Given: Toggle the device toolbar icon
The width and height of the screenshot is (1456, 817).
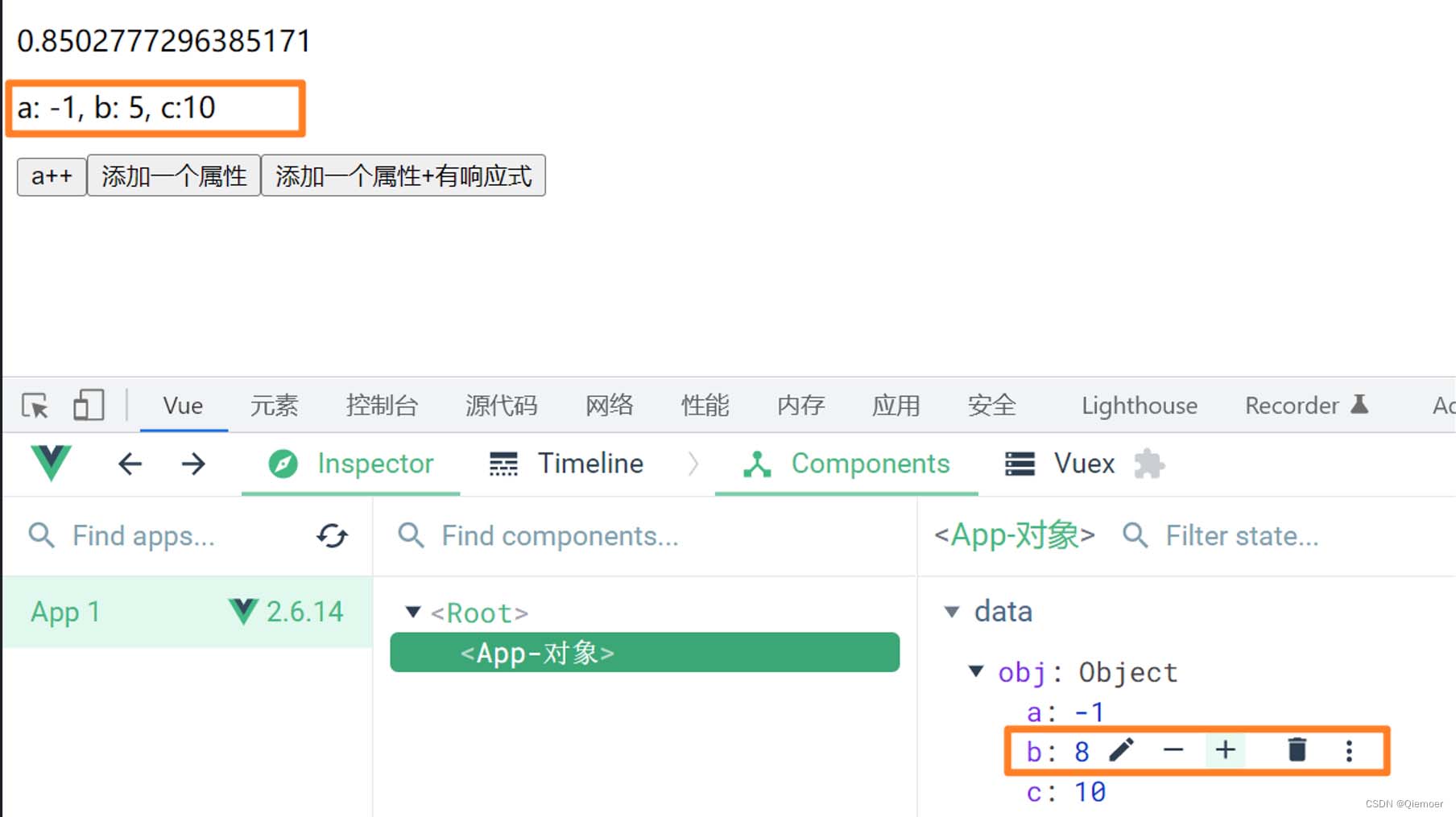Looking at the screenshot, I should [89, 405].
